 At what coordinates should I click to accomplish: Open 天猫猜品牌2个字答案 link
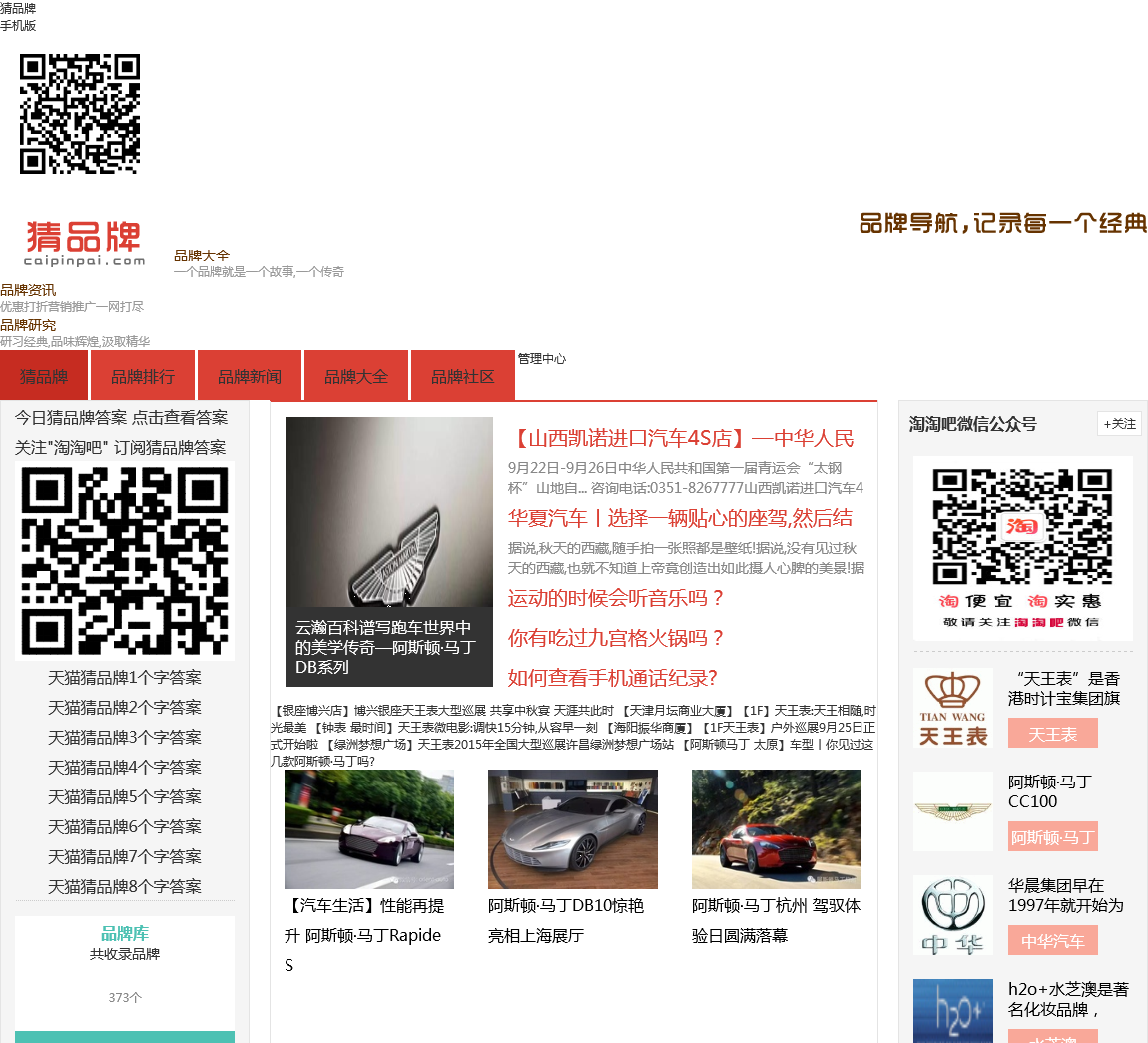coord(125,707)
